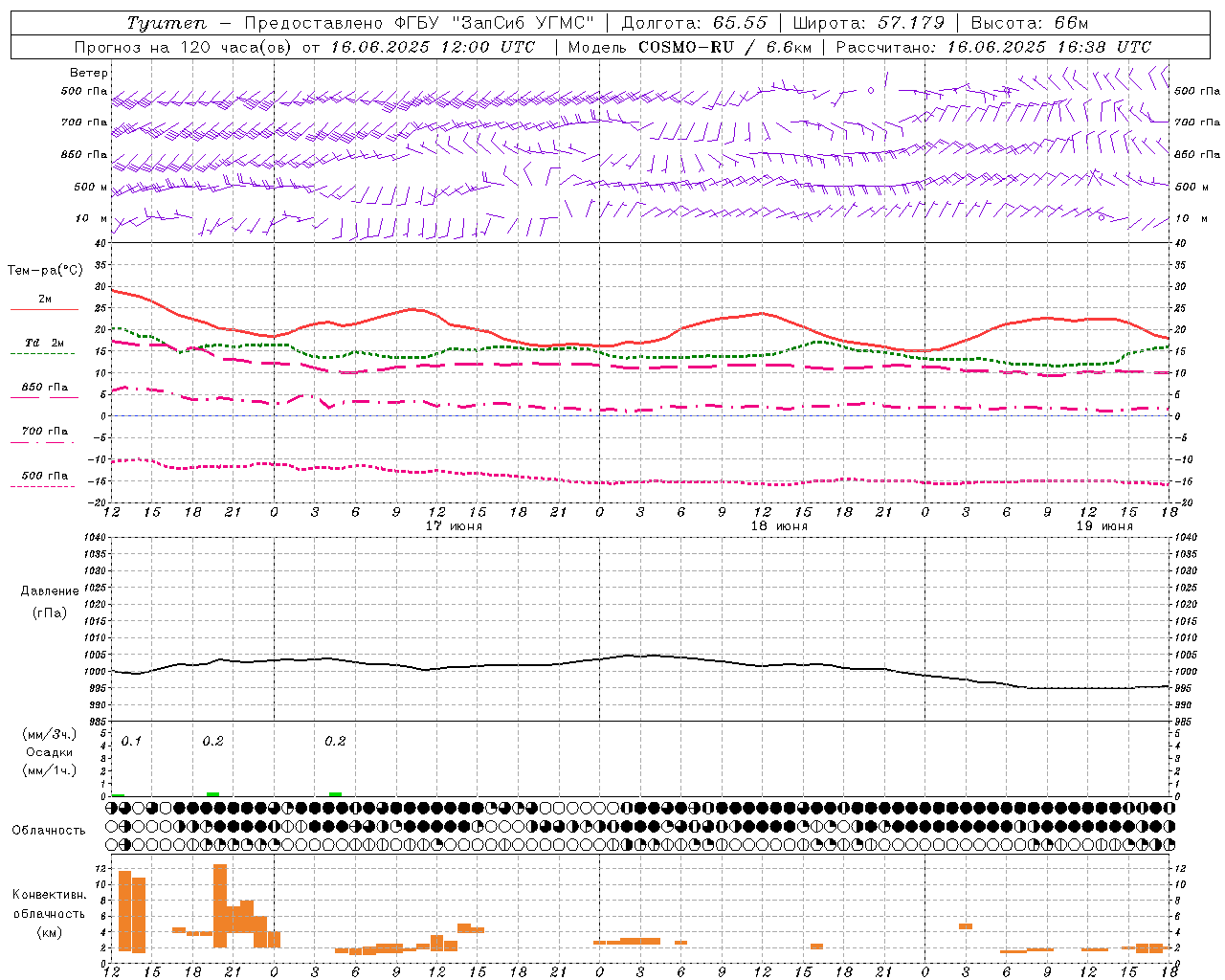The height and width of the screenshot is (980, 1225).
Task: Click the "Ветер" wind panel label
Action: (89, 73)
